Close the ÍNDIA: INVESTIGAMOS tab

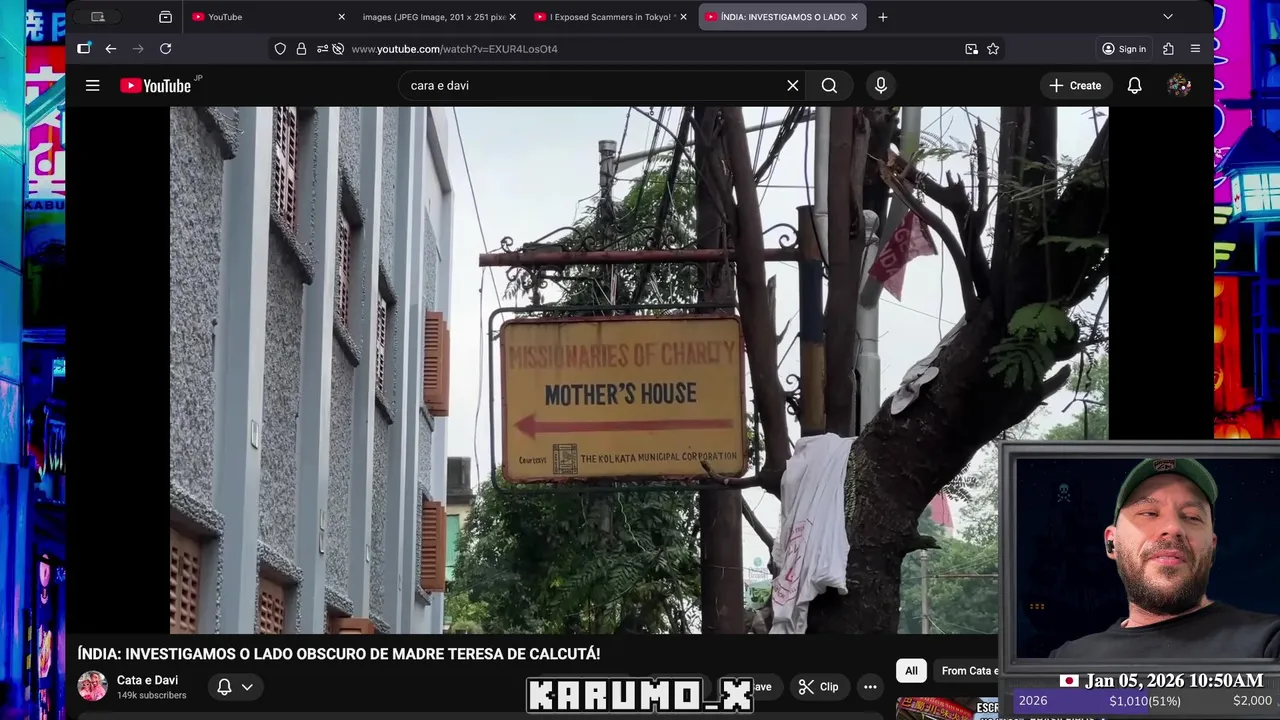[854, 17]
